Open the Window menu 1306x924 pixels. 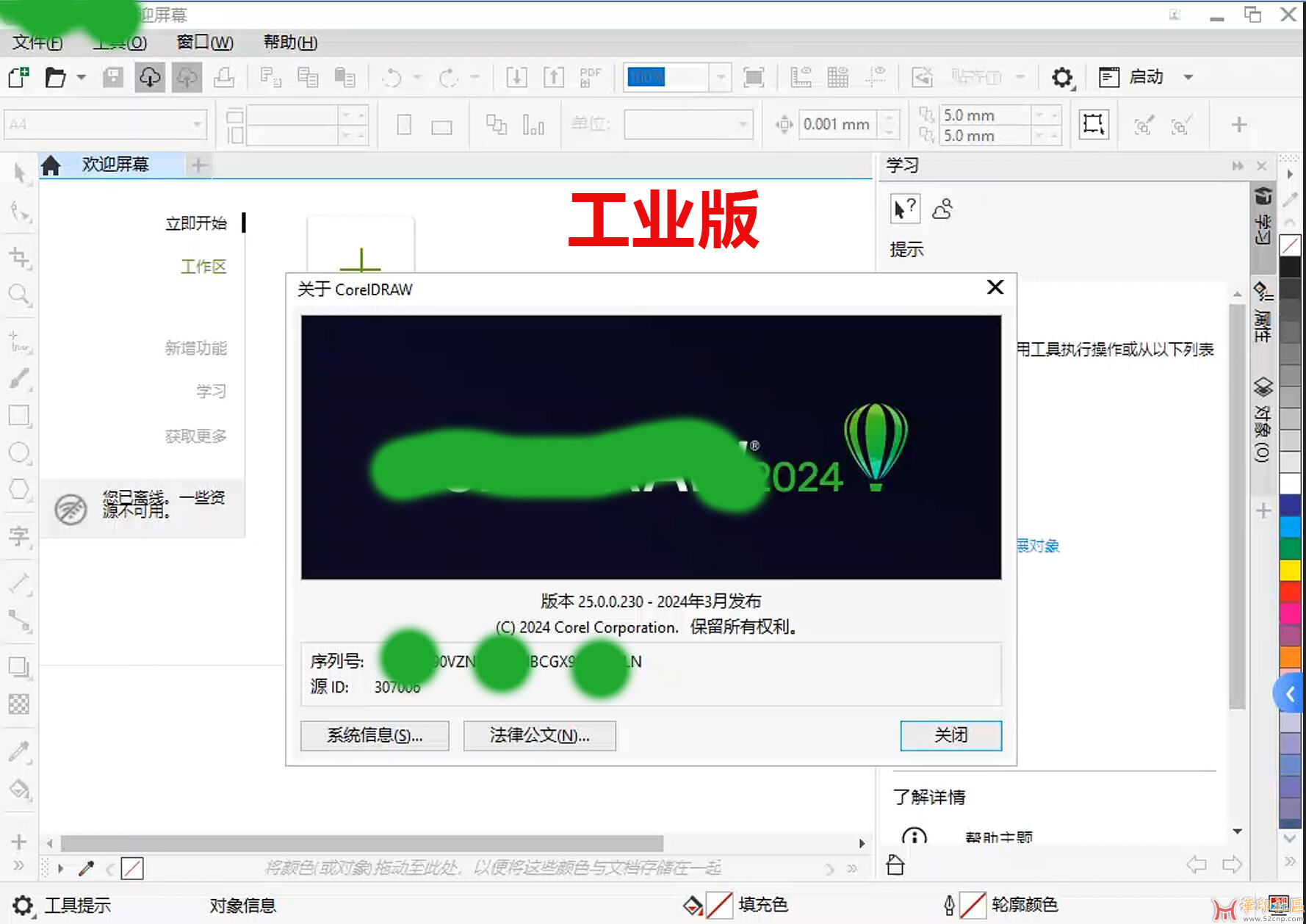coord(205,43)
